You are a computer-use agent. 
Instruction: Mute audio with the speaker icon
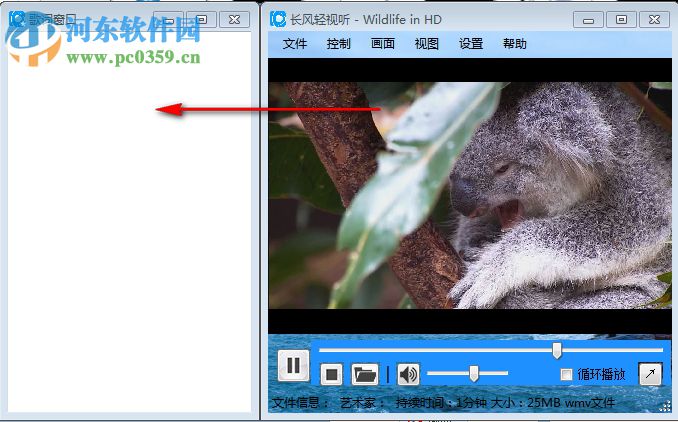click(408, 374)
